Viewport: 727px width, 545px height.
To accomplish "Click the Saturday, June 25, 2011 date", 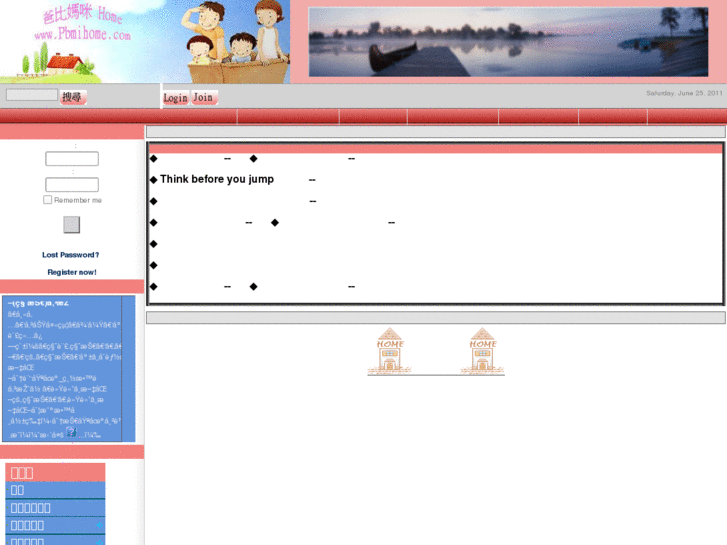I will click(x=684, y=93).
